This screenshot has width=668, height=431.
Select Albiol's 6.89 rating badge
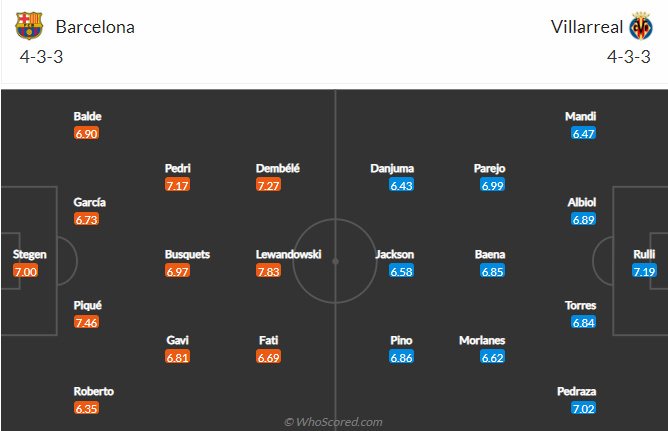pos(583,219)
